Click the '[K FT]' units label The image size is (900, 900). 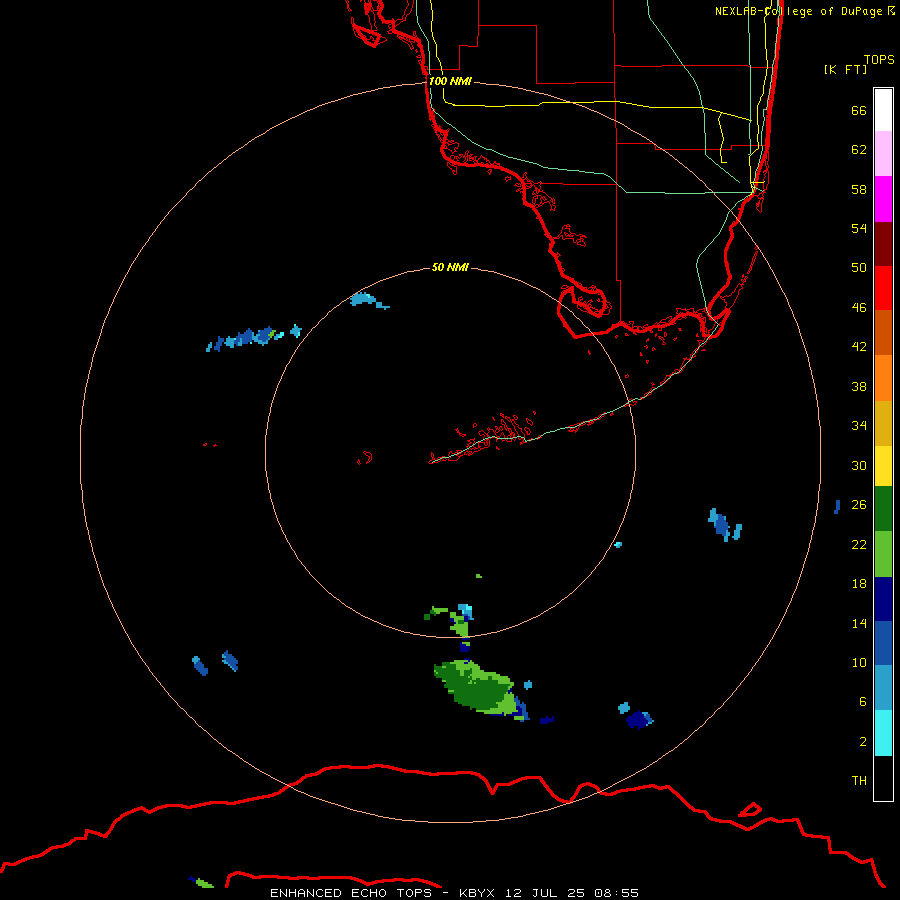tap(845, 70)
